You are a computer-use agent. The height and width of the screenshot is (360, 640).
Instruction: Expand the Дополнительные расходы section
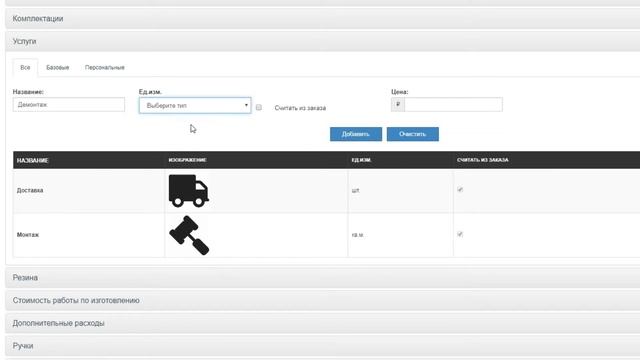click(322, 323)
